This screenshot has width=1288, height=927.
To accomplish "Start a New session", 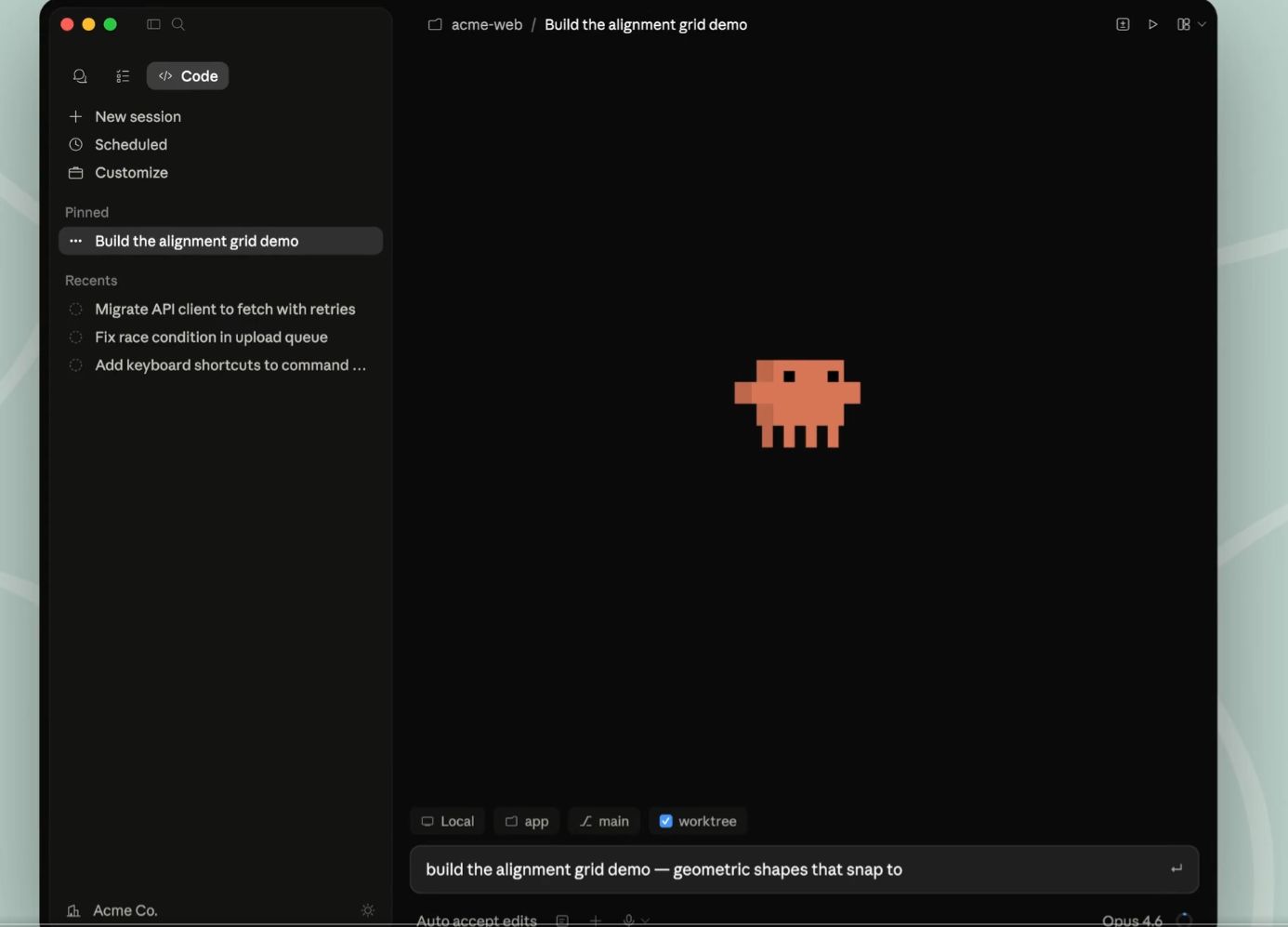I will [x=138, y=116].
